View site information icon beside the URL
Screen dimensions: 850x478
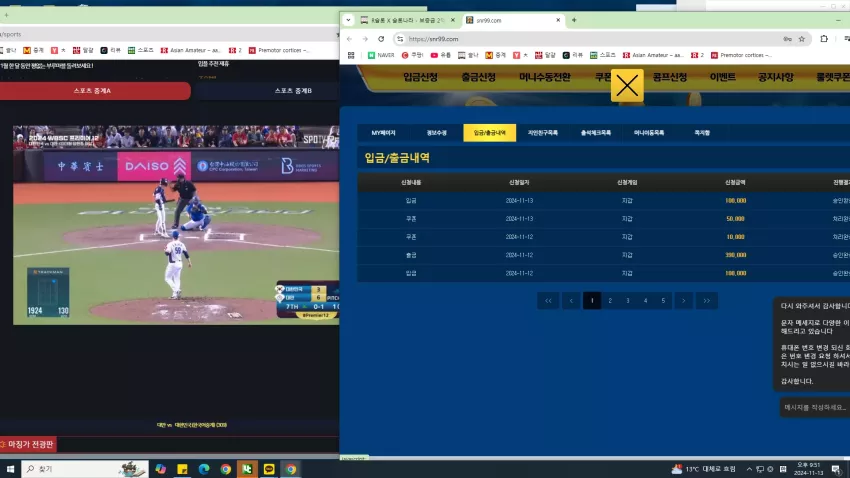[x=400, y=39]
